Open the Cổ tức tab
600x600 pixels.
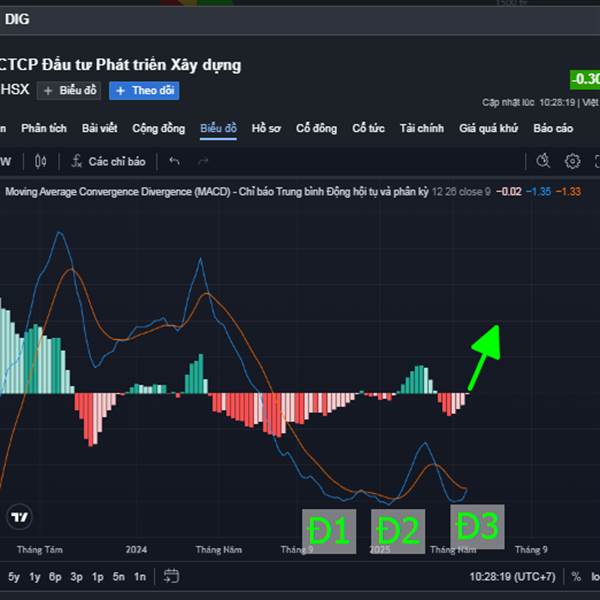pos(368,128)
